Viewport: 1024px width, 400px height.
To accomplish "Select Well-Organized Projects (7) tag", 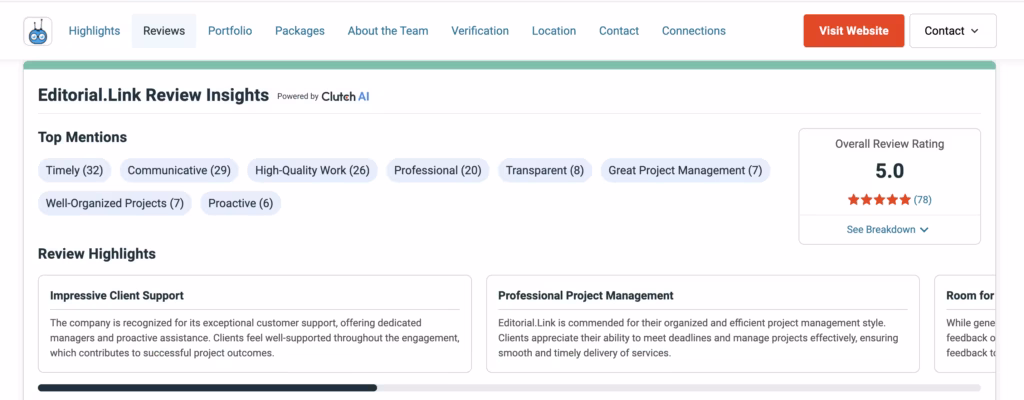I will click(114, 203).
